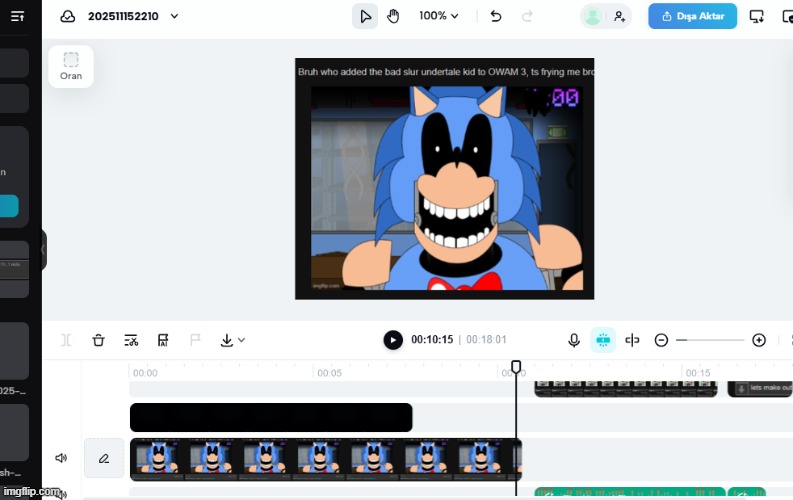Click the Dışa Aktar export button
The image size is (793, 500).
click(x=692, y=16)
